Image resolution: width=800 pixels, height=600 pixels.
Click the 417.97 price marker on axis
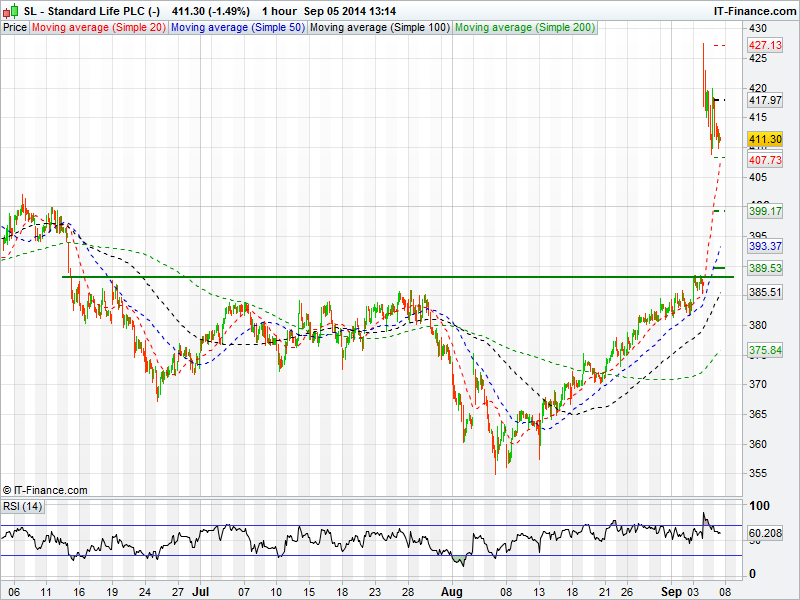[x=765, y=100]
